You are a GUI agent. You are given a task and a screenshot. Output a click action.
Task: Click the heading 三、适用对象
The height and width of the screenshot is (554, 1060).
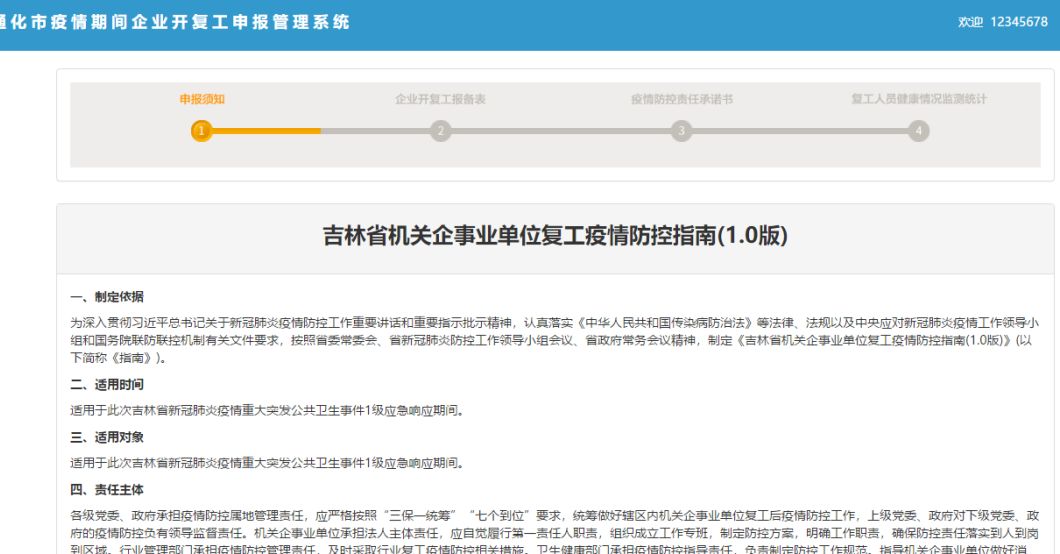[107, 437]
